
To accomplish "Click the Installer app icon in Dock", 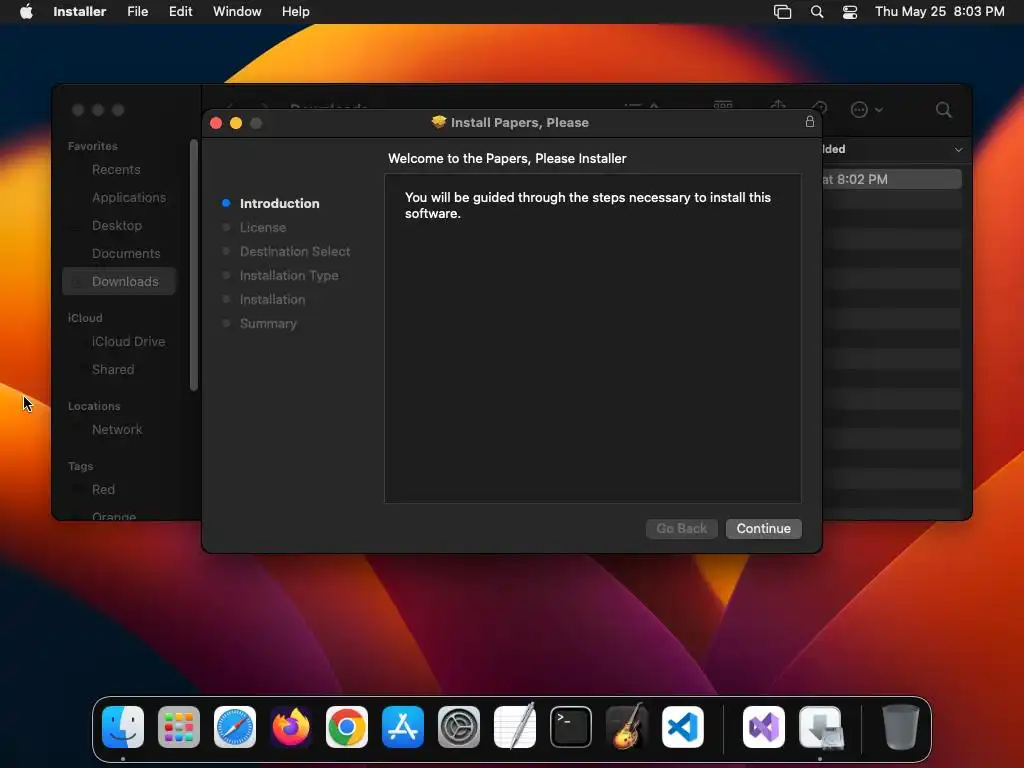I will pyautogui.click(x=821, y=726).
